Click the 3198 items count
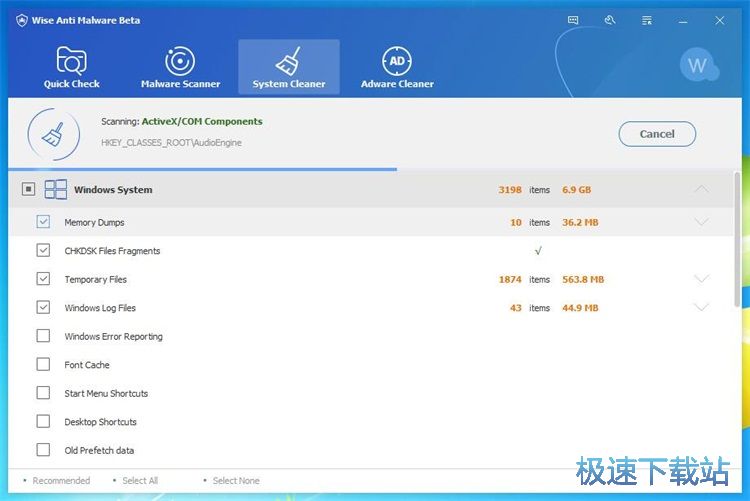Screen dimensions: 750x501 (x=510, y=189)
